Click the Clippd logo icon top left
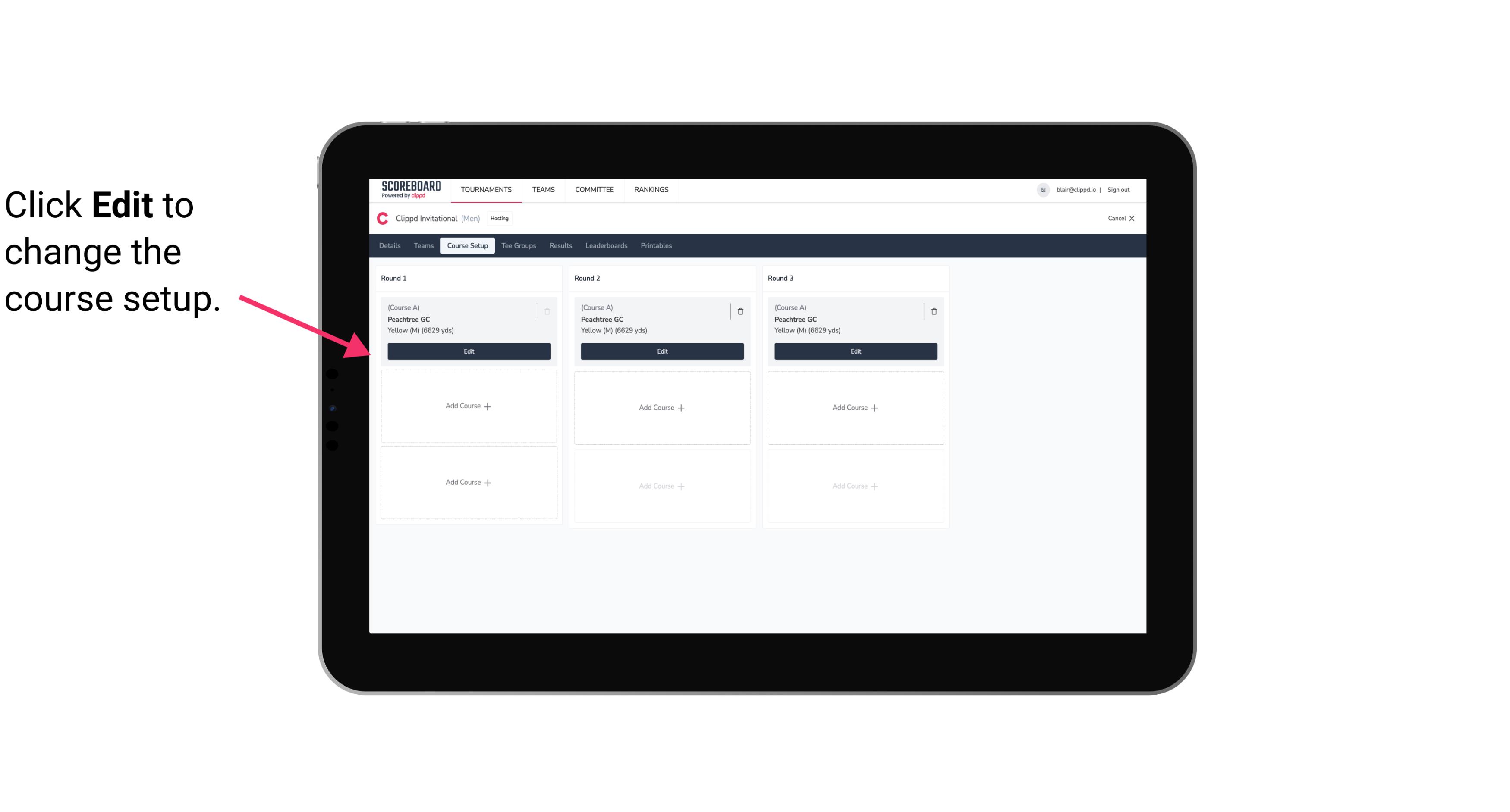This screenshot has height=812, width=1510. [383, 218]
